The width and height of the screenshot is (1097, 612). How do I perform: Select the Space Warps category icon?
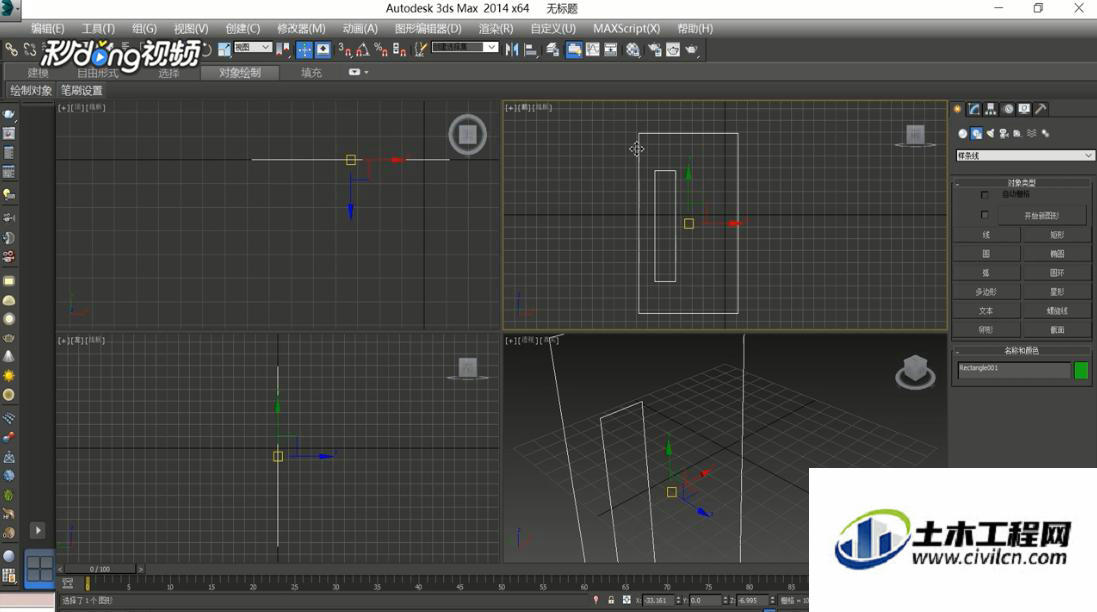[1031, 133]
